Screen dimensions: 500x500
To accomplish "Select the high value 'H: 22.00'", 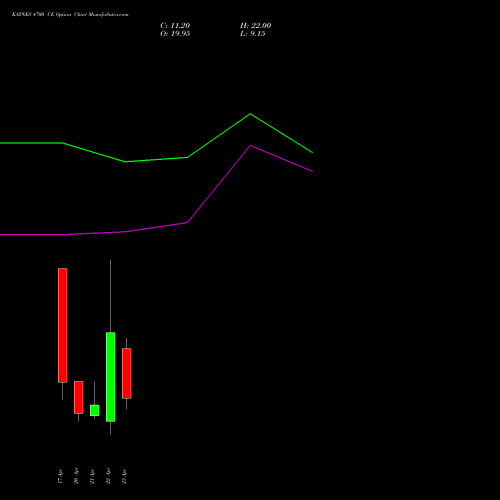I will tap(255, 26).
